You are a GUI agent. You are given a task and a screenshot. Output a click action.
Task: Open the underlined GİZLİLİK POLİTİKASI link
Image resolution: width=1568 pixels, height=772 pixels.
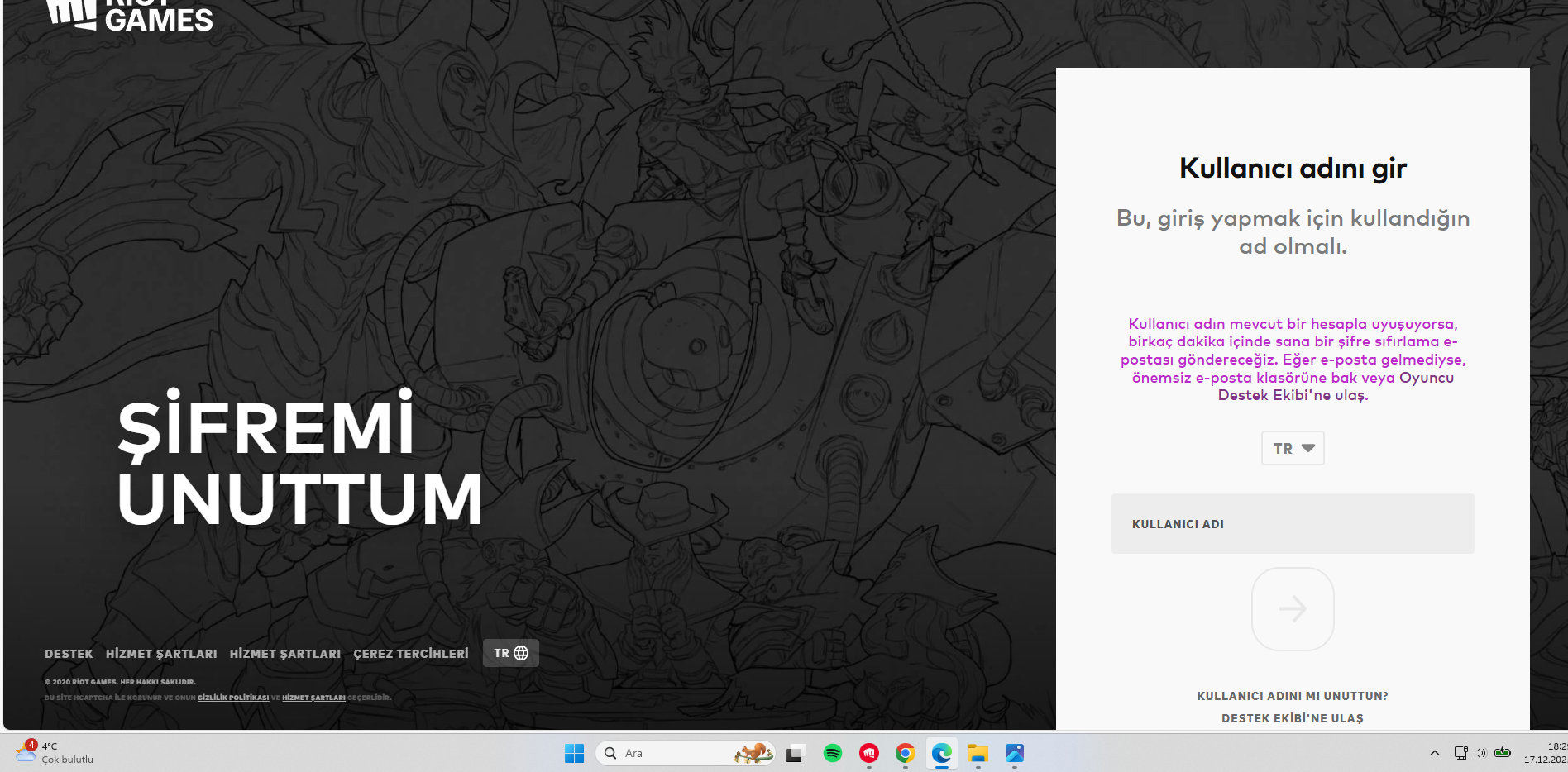[x=233, y=698]
